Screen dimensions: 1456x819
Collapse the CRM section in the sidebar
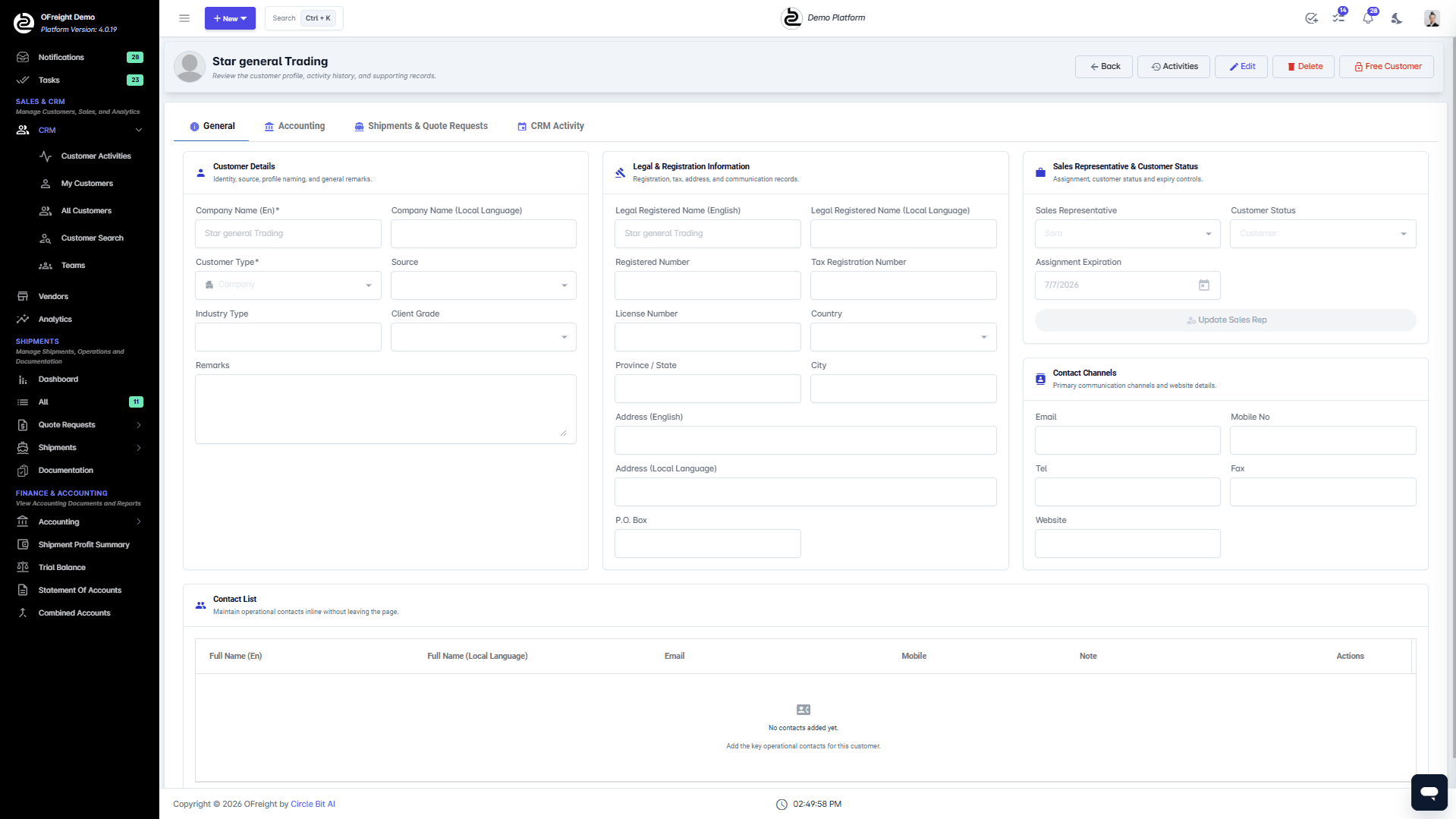(x=139, y=130)
